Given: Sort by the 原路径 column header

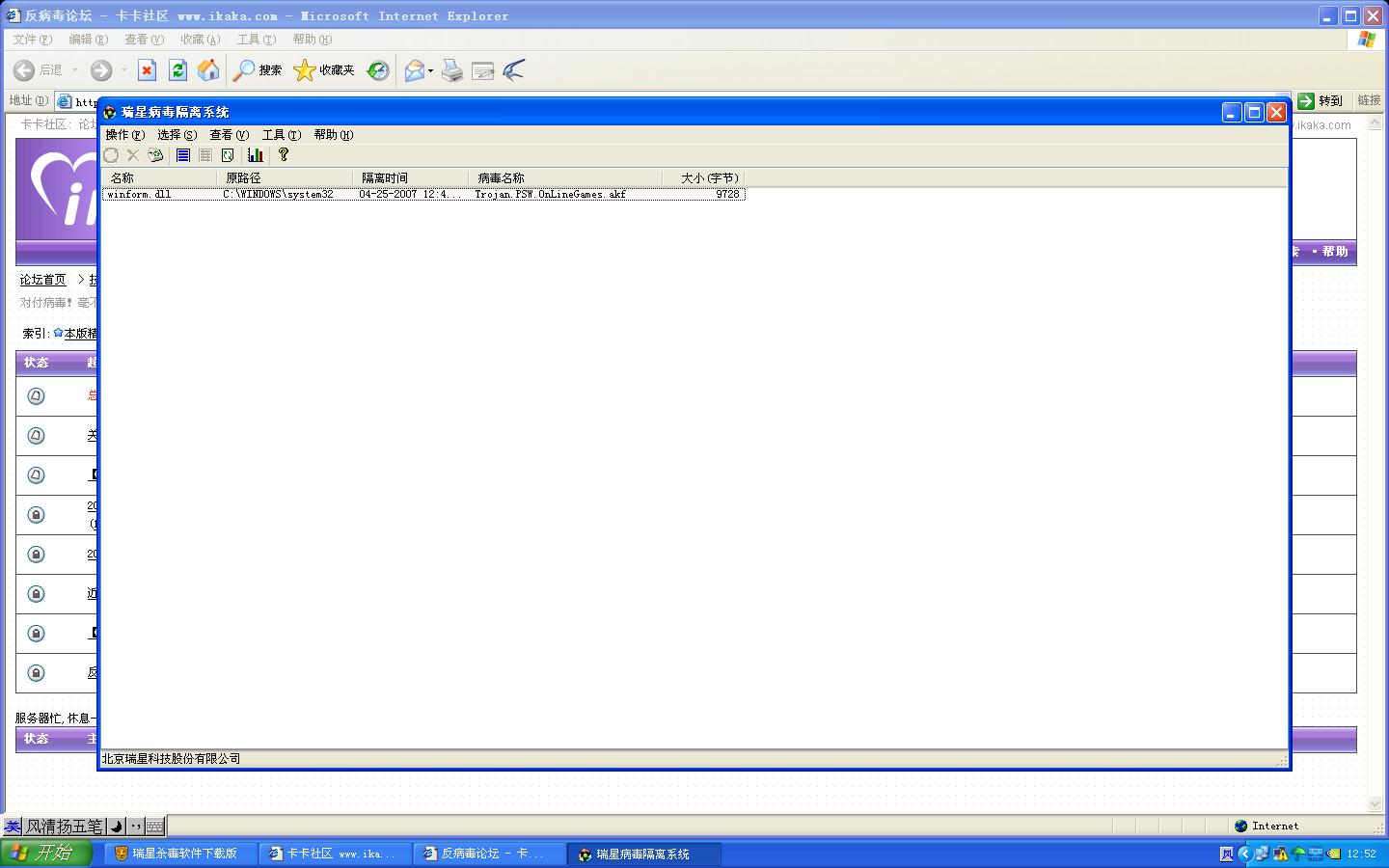Looking at the screenshot, I should 285,178.
